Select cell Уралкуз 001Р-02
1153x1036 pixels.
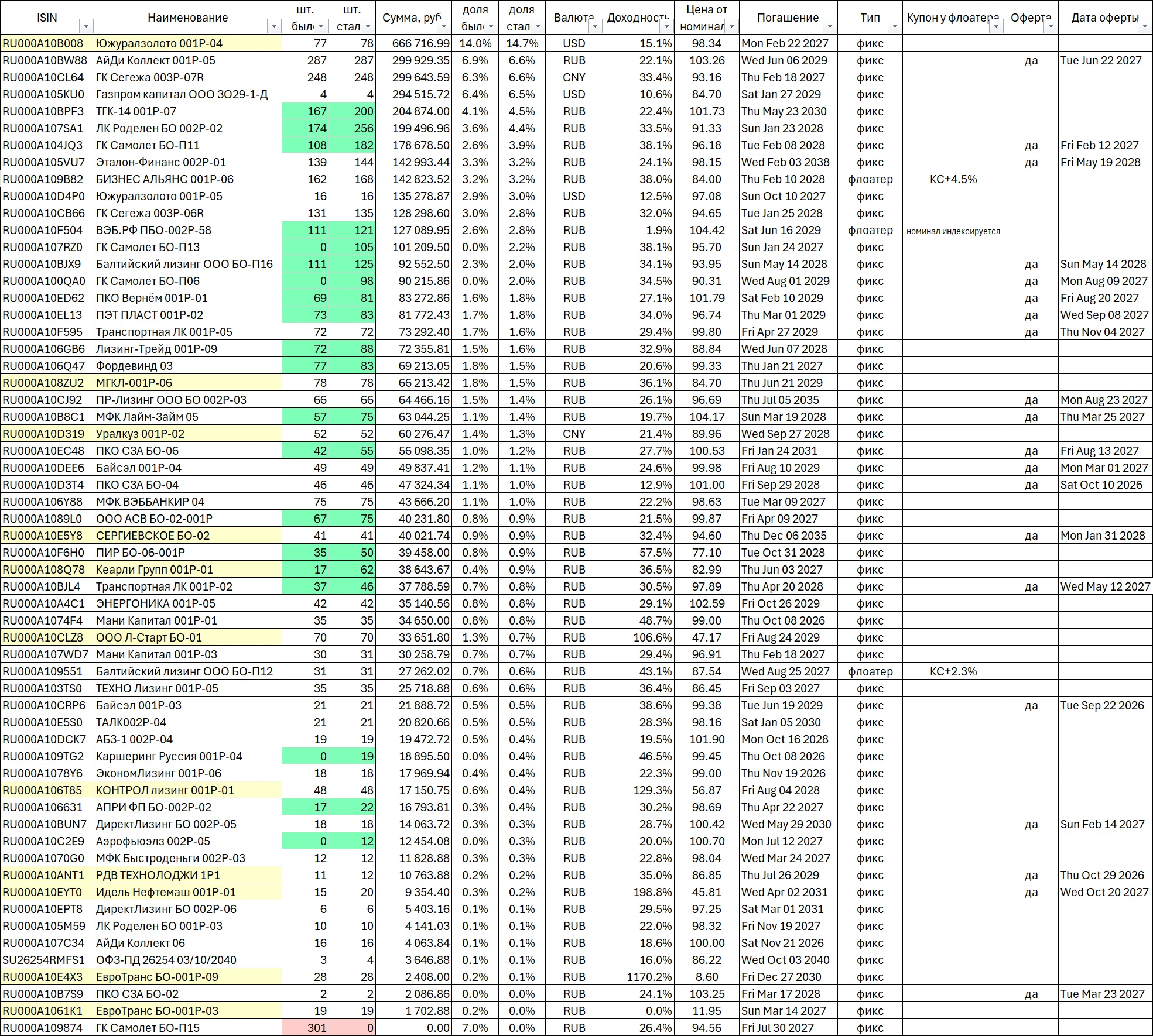point(188,434)
